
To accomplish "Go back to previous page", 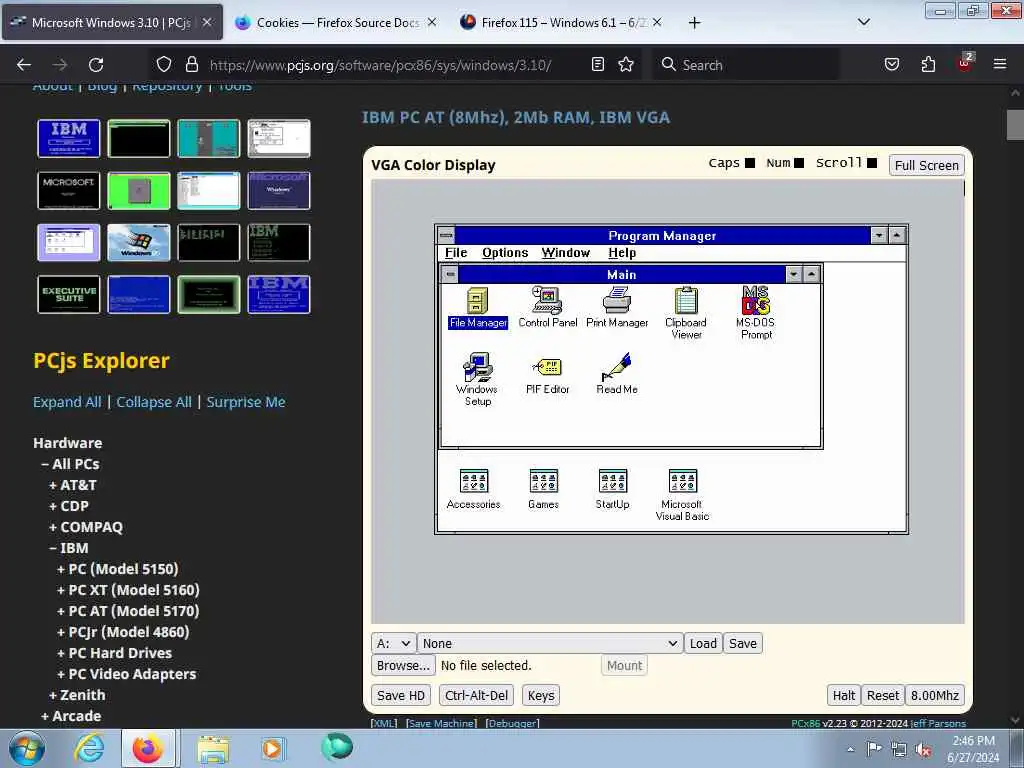I will tap(24, 65).
